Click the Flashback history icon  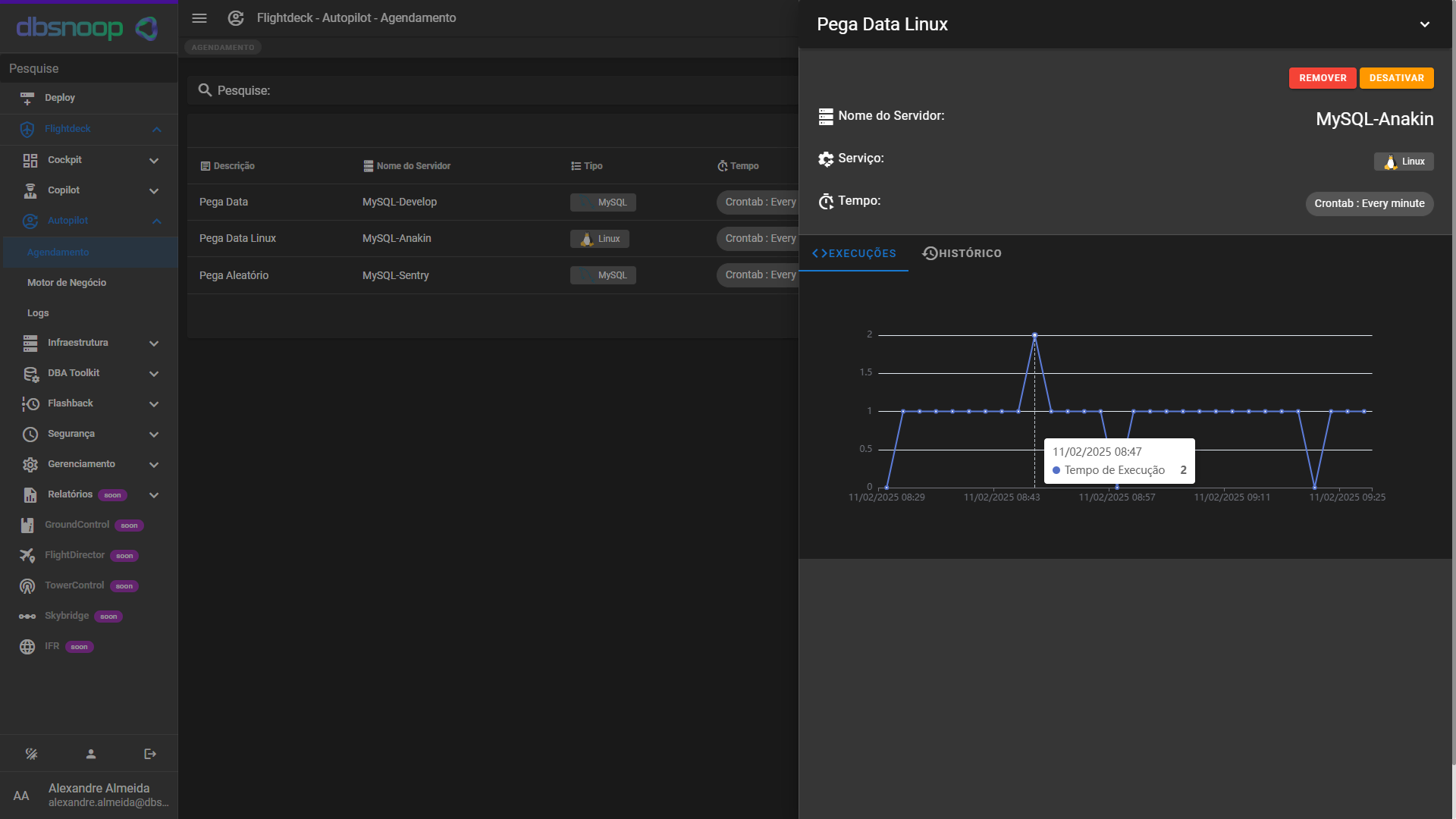click(x=30, y=403)
